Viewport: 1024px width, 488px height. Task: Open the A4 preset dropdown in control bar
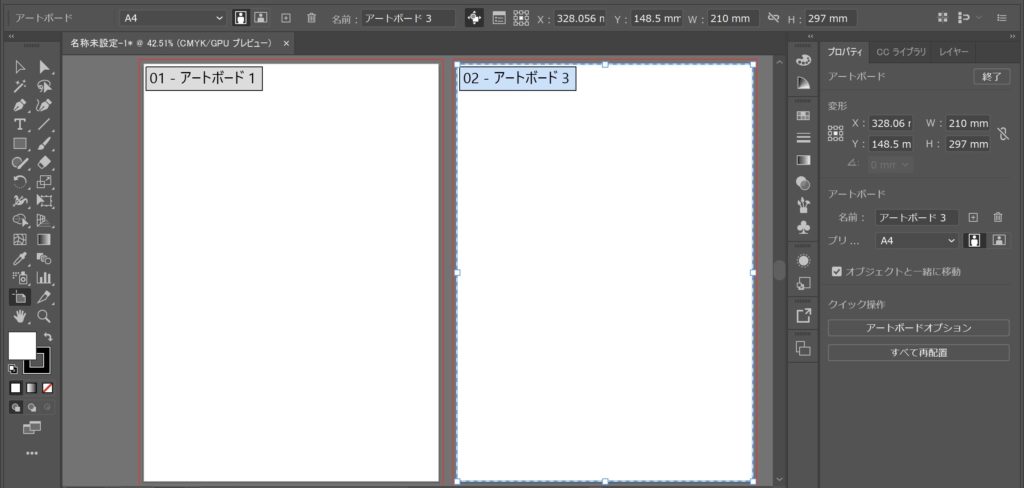click(174, 18)
